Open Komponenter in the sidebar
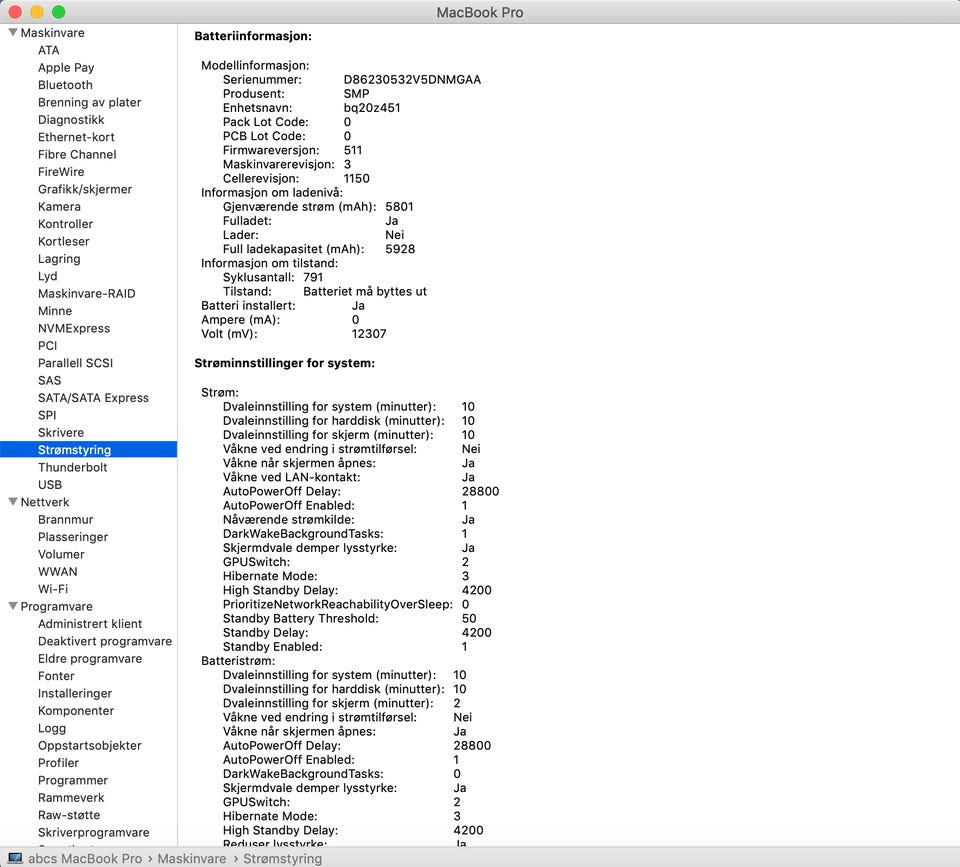This screenshot has height=867, width=960. [76, 710]
